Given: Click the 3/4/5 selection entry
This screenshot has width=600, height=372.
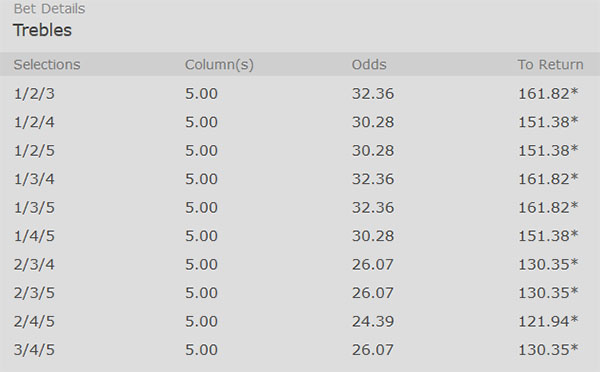Looking at the screenshot, I should [x=34, y=350].
